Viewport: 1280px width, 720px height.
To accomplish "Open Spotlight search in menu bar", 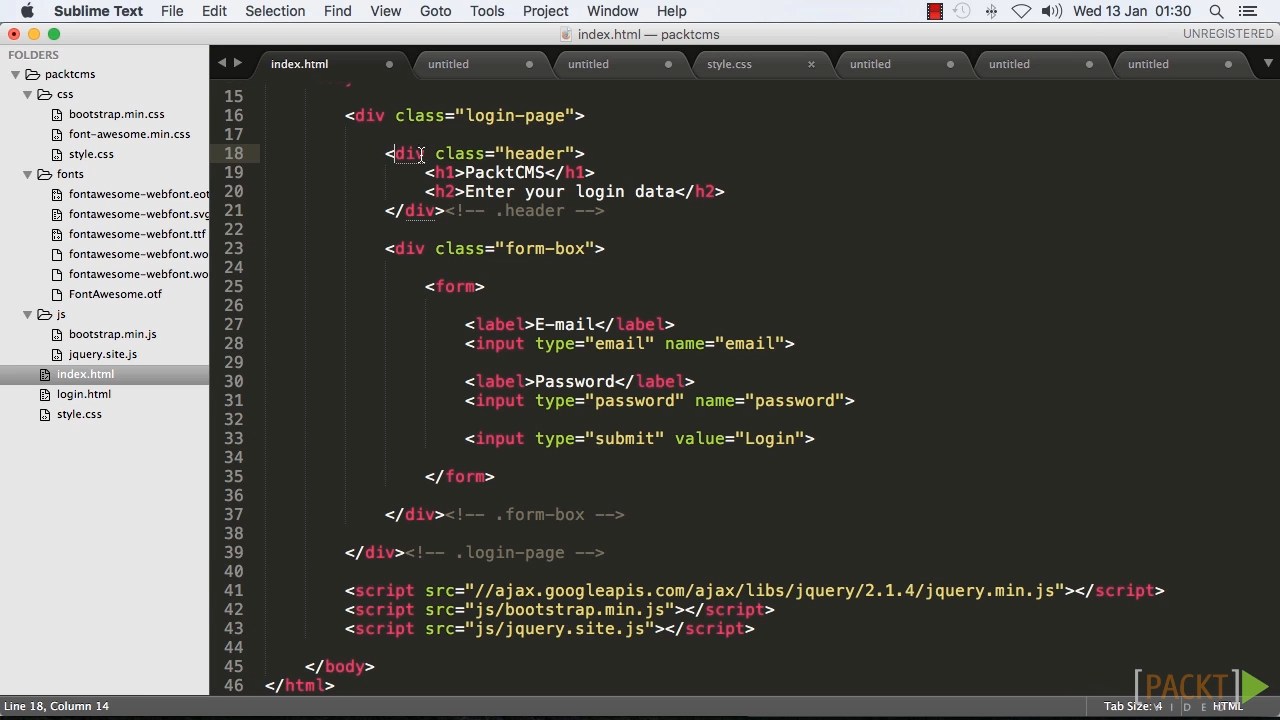I will pos(1216,11).
